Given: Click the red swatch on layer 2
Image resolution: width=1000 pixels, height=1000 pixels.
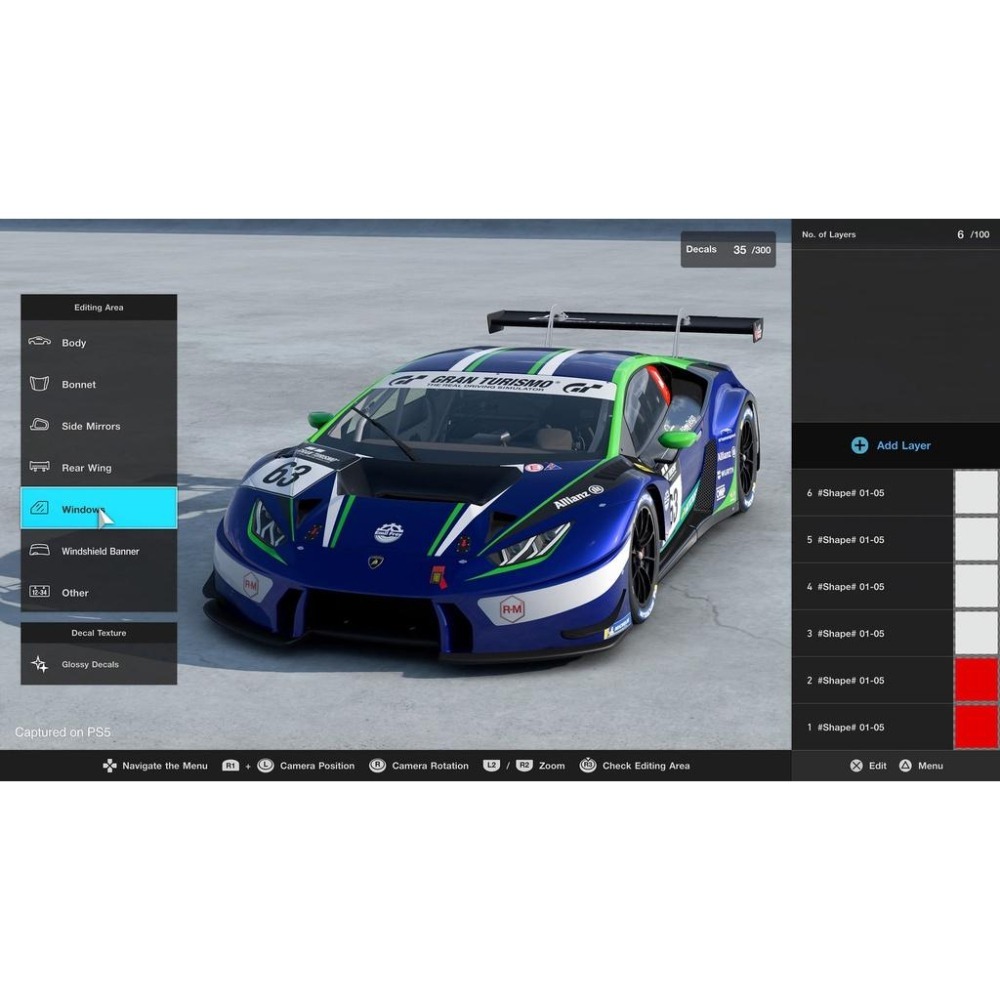Looking at the screenshot, I should coord(975,680).
